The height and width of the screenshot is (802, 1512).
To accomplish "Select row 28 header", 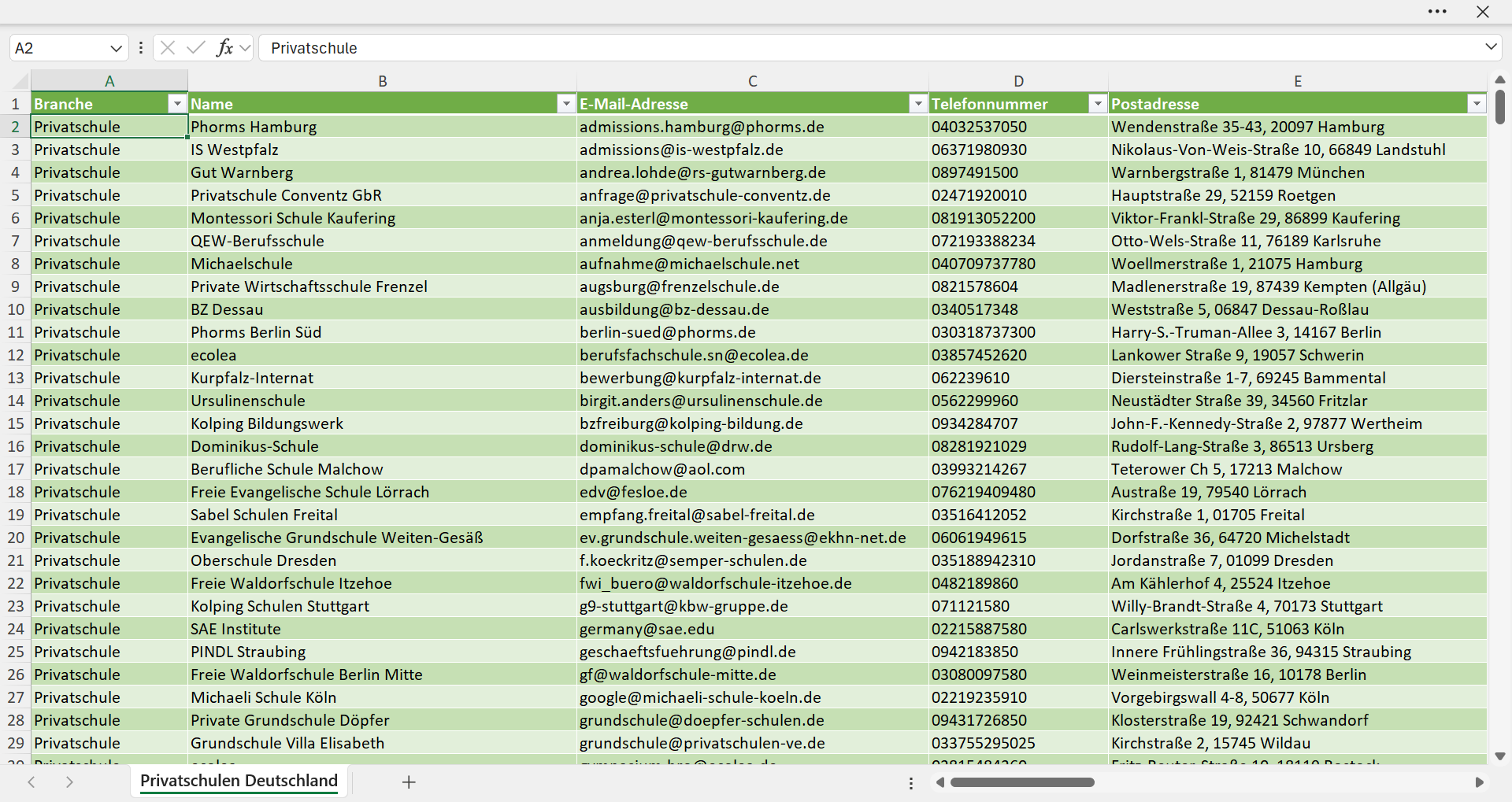I will [x=16, y=720].
